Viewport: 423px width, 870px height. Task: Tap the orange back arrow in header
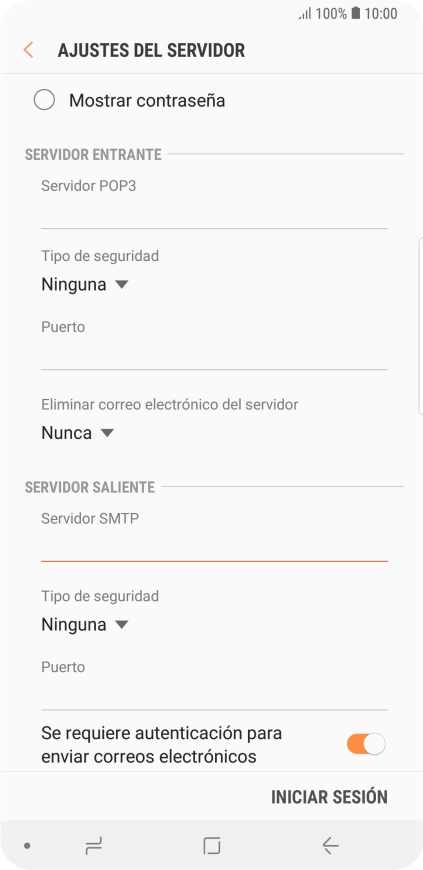pyautogui.click(x=28, y=50)
